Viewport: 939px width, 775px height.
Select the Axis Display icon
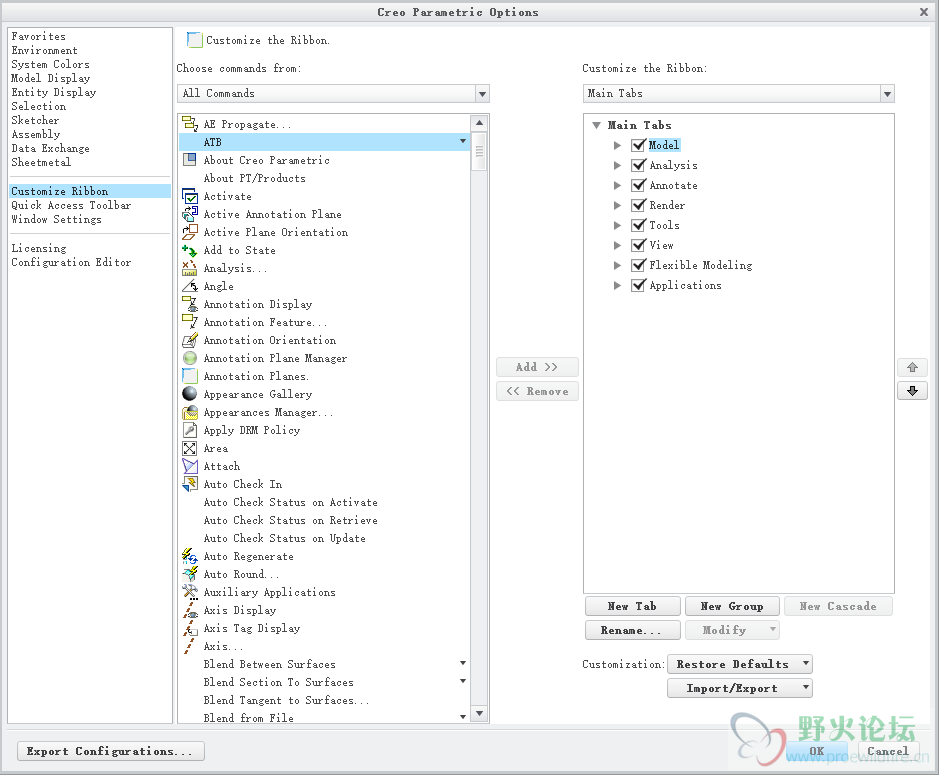point(190,610)
